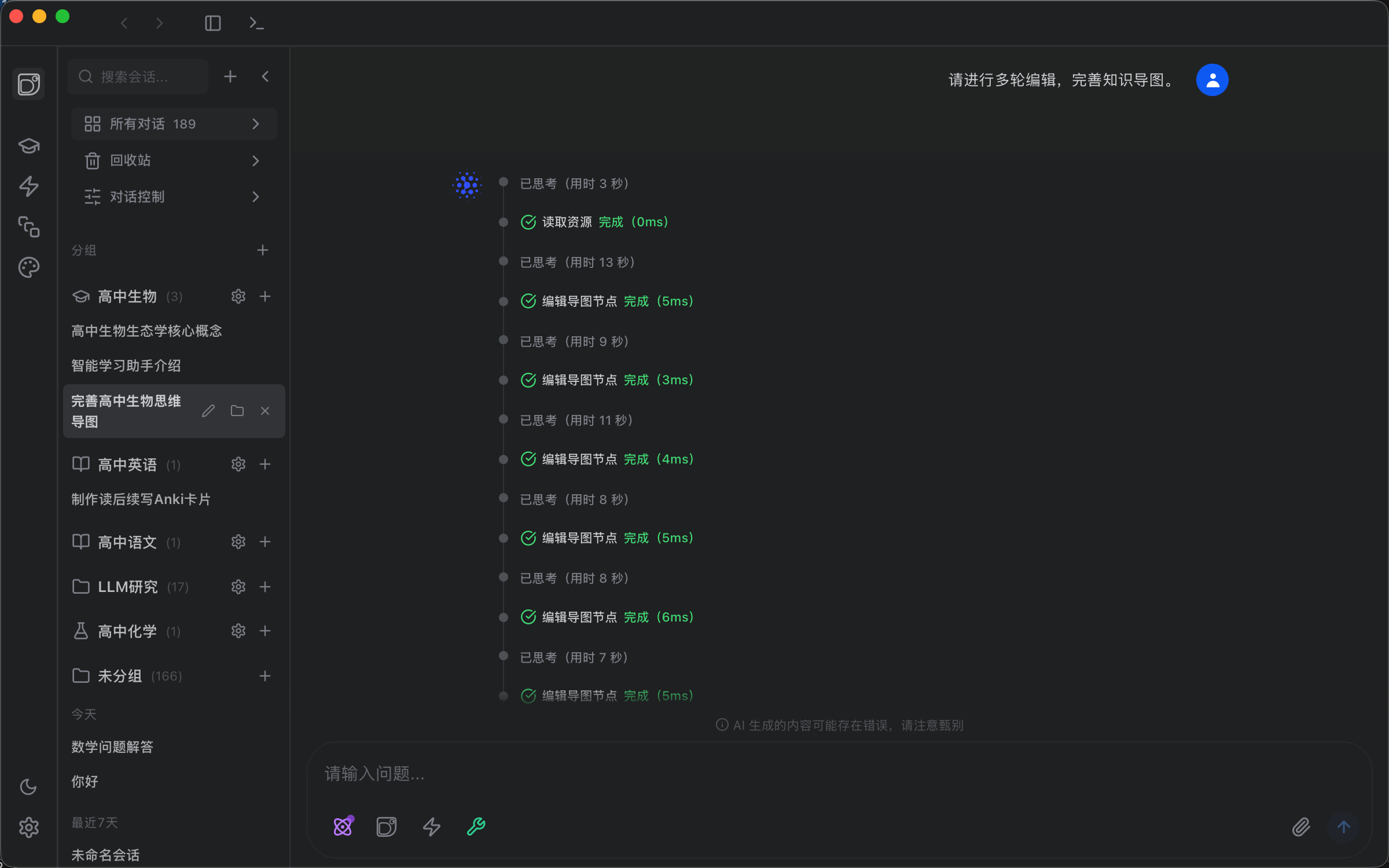The width and height of the screenshot is (1389, 868).
Task: Expand the LLM研究 group
Action: tap(130, 587)
